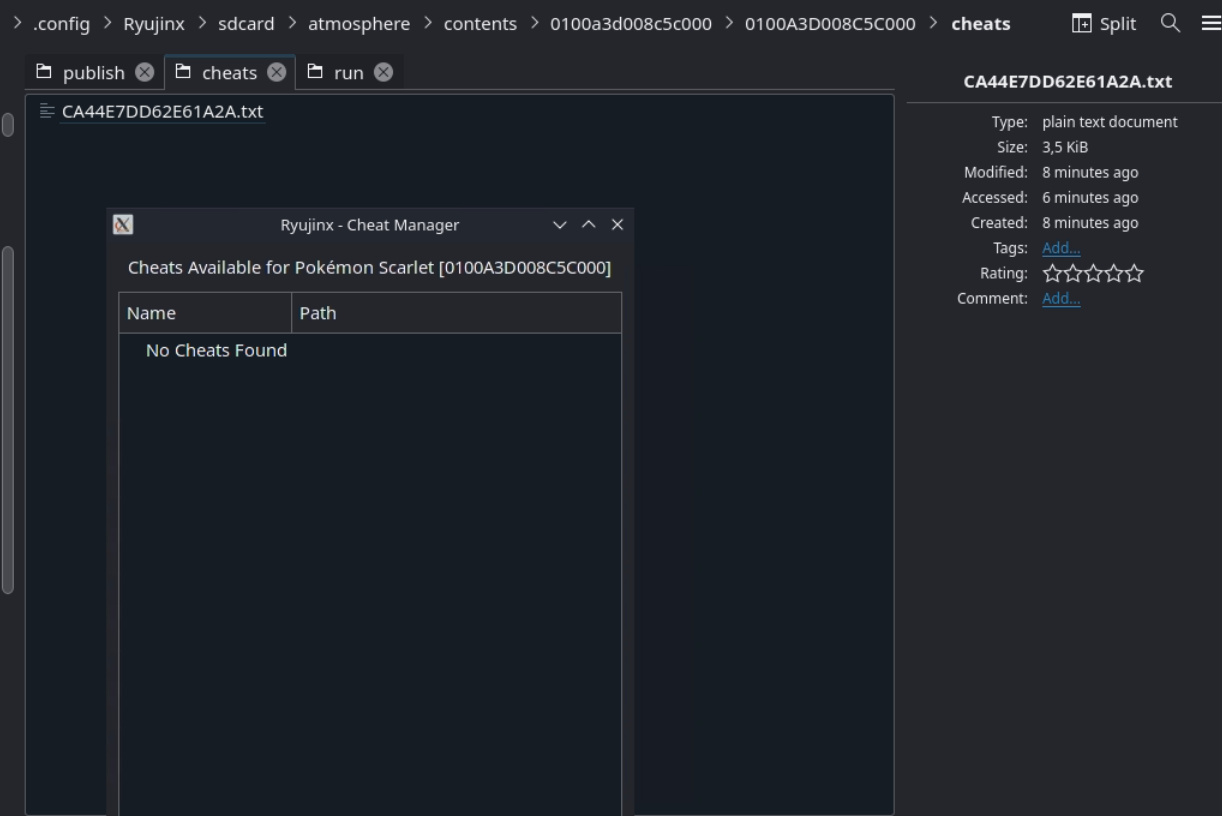Click the Ryujinx Cheat Manager window icon
The height and width of the screenshot is (816, 1222).
[123, 225]
